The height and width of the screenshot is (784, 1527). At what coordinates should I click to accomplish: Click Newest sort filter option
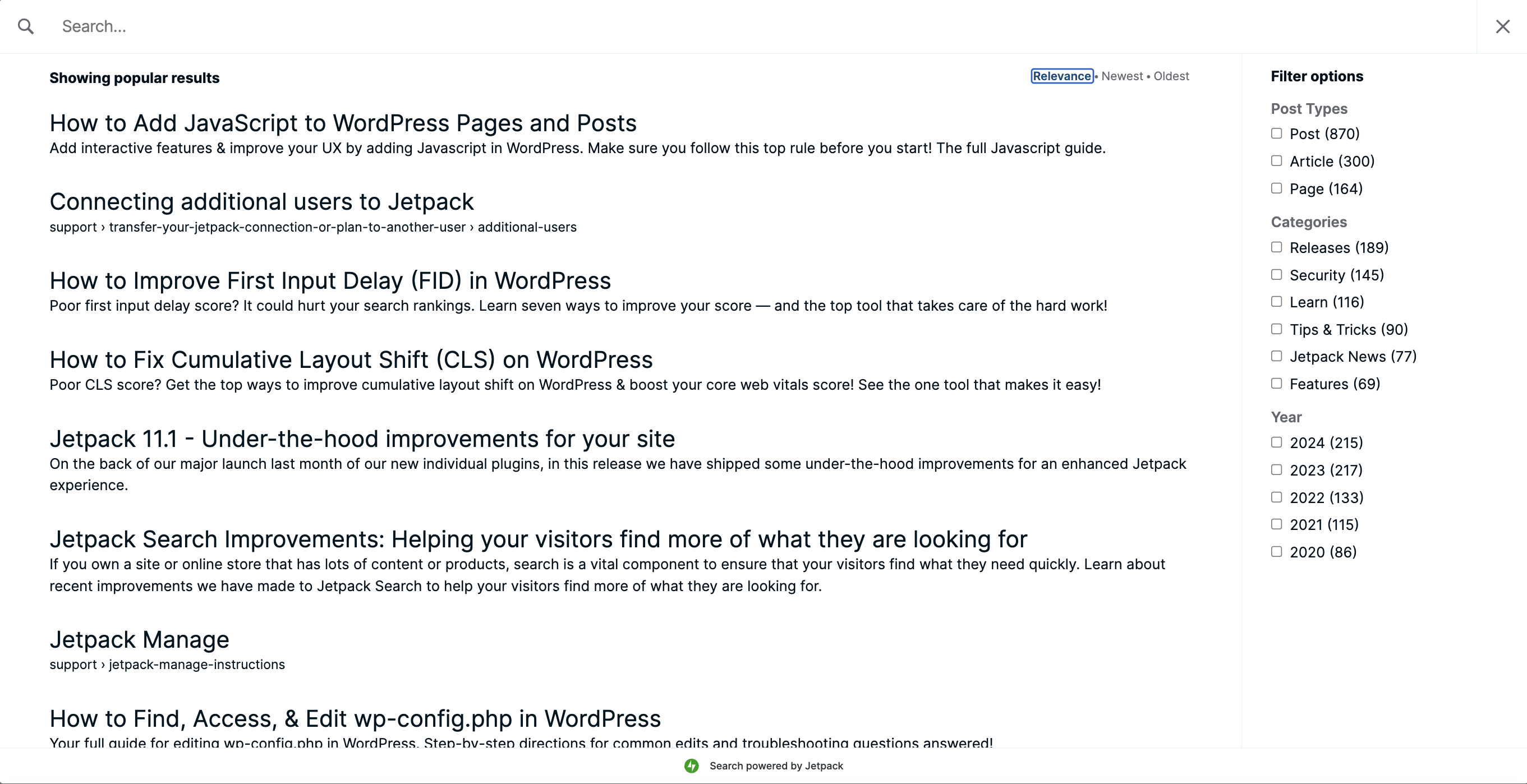pos(1123,76)
